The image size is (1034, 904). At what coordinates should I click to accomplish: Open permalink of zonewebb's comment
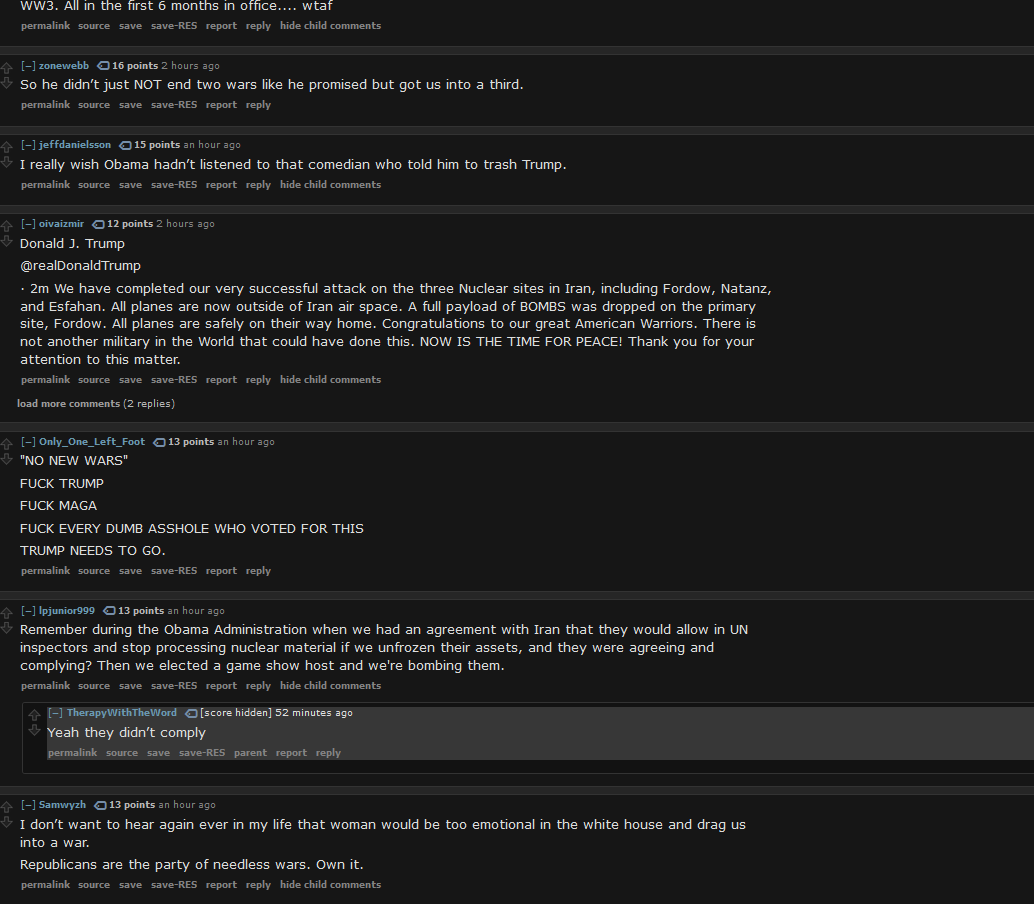click(46, 105)
